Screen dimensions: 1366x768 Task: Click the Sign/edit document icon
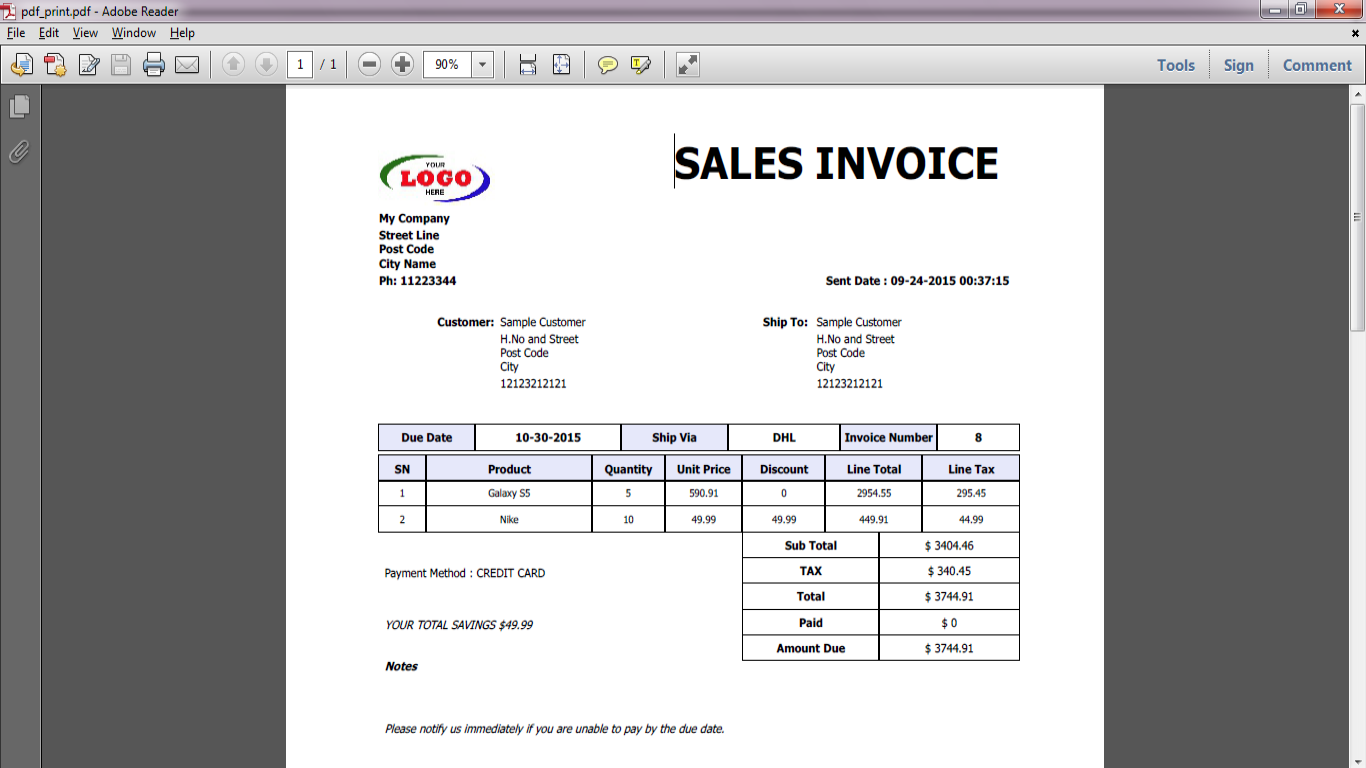pos(89,65)
